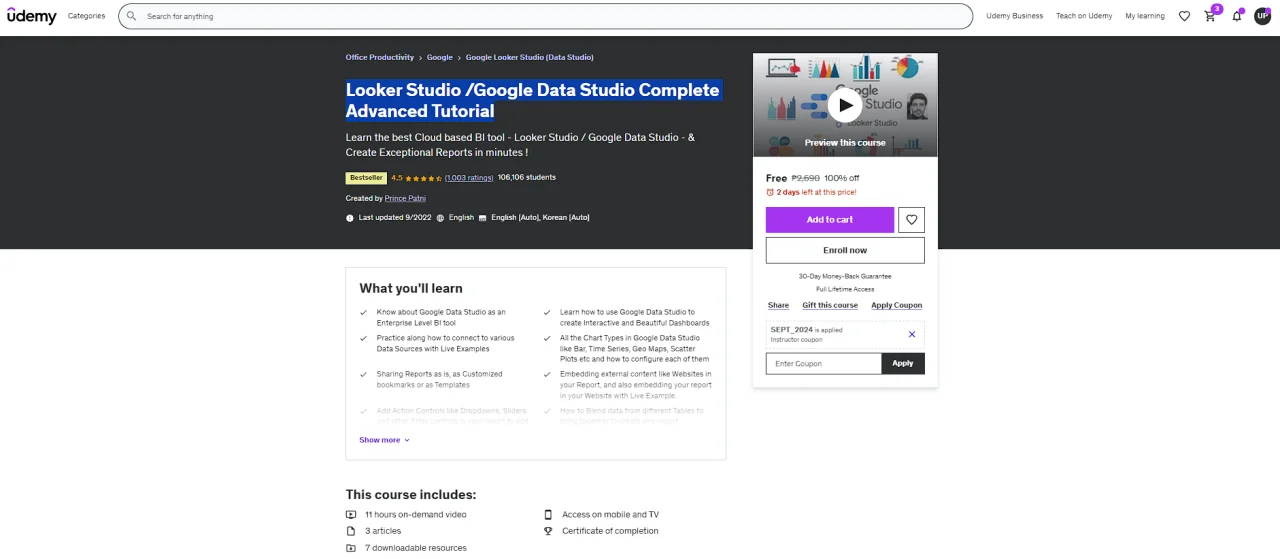Expand the Show more section
The width and height of the screenshot is (1280, 559).
384,440
